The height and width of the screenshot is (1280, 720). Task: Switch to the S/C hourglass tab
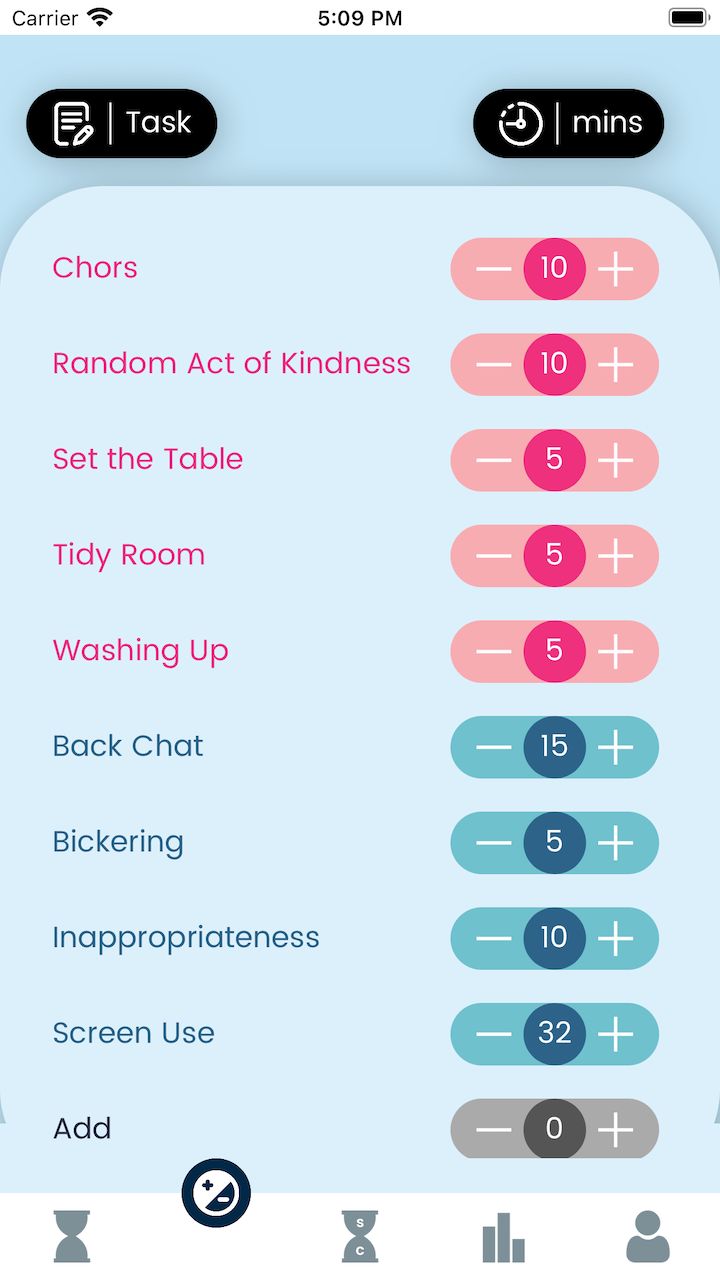click(360, 1236)
